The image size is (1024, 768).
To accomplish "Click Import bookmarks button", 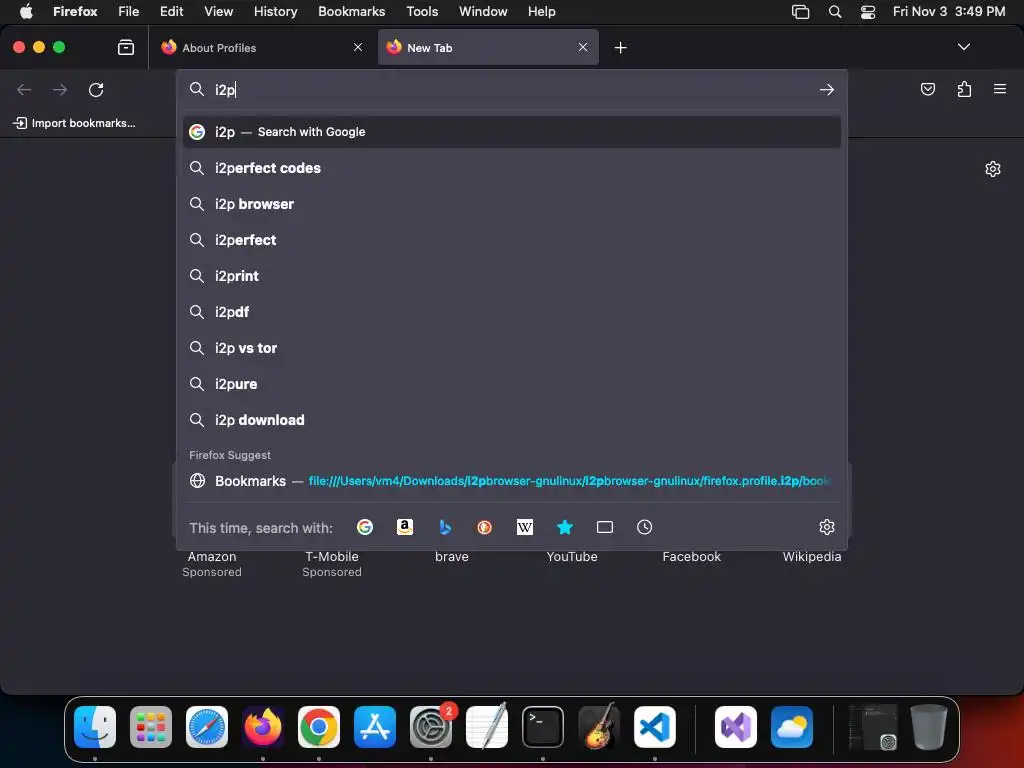I will (x=74, y=123).
